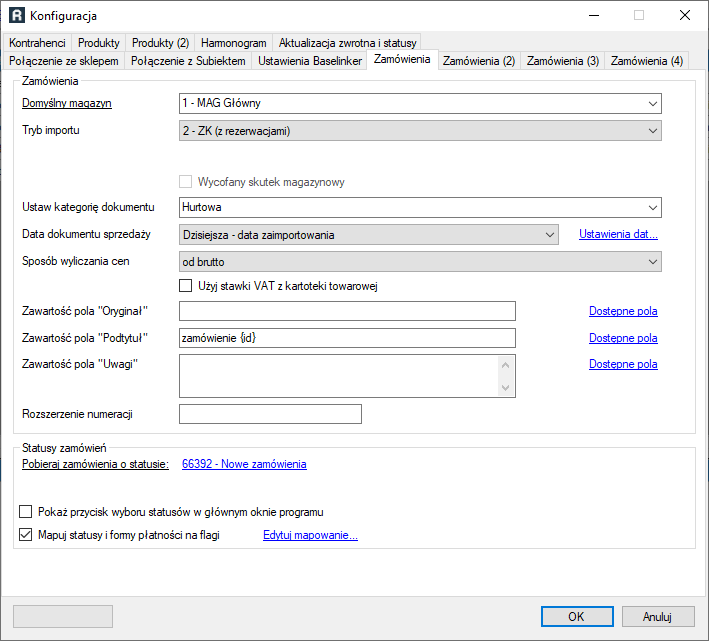Open the Ustawienia dat... link

click(618, 234)
